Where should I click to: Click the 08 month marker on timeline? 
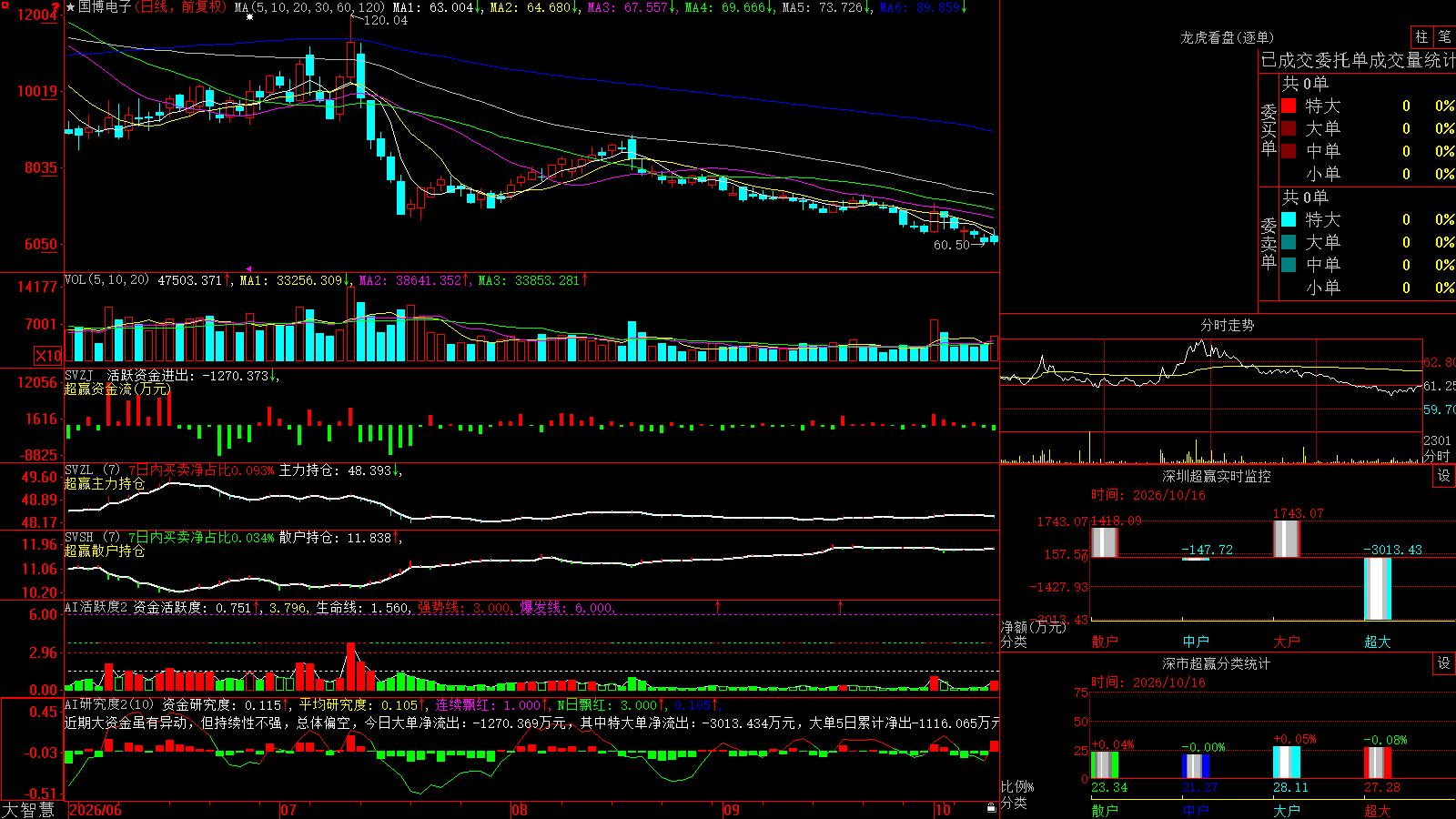(520, 810)
